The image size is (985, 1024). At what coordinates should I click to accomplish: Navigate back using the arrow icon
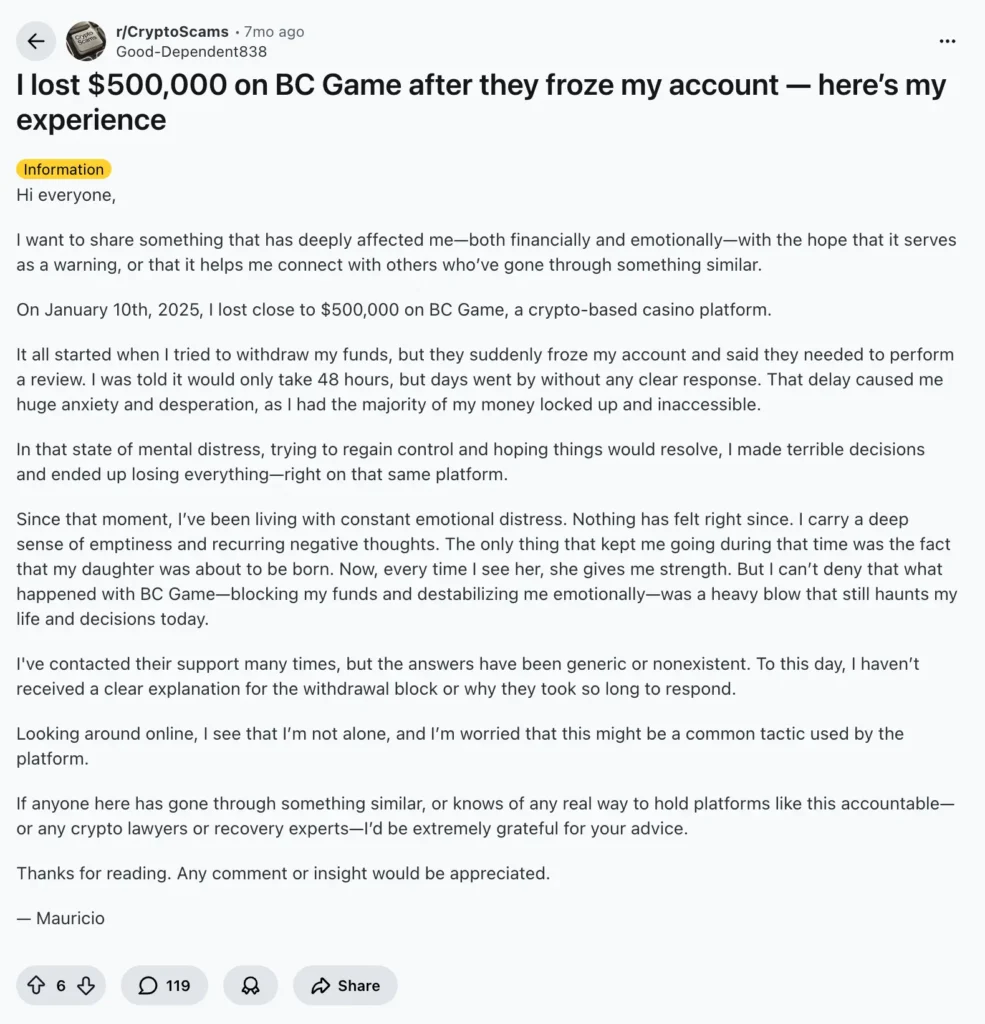click(x=36, y=41)
